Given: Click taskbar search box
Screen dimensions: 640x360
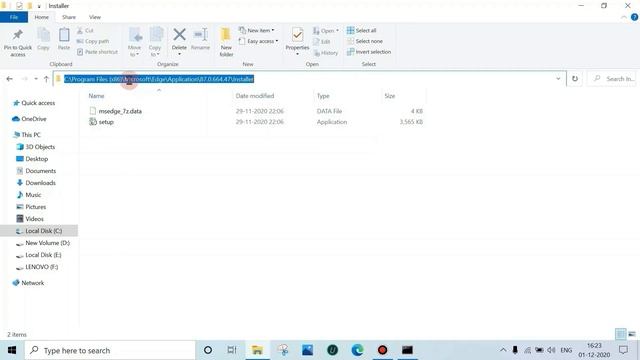Looking at the screenshot, I should 110,350.
